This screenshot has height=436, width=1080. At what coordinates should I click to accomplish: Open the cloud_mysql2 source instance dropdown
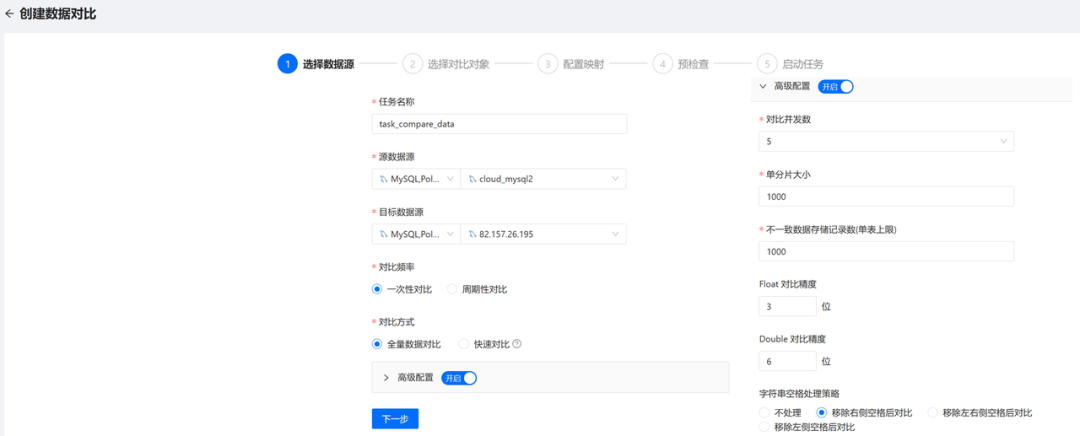543,179
